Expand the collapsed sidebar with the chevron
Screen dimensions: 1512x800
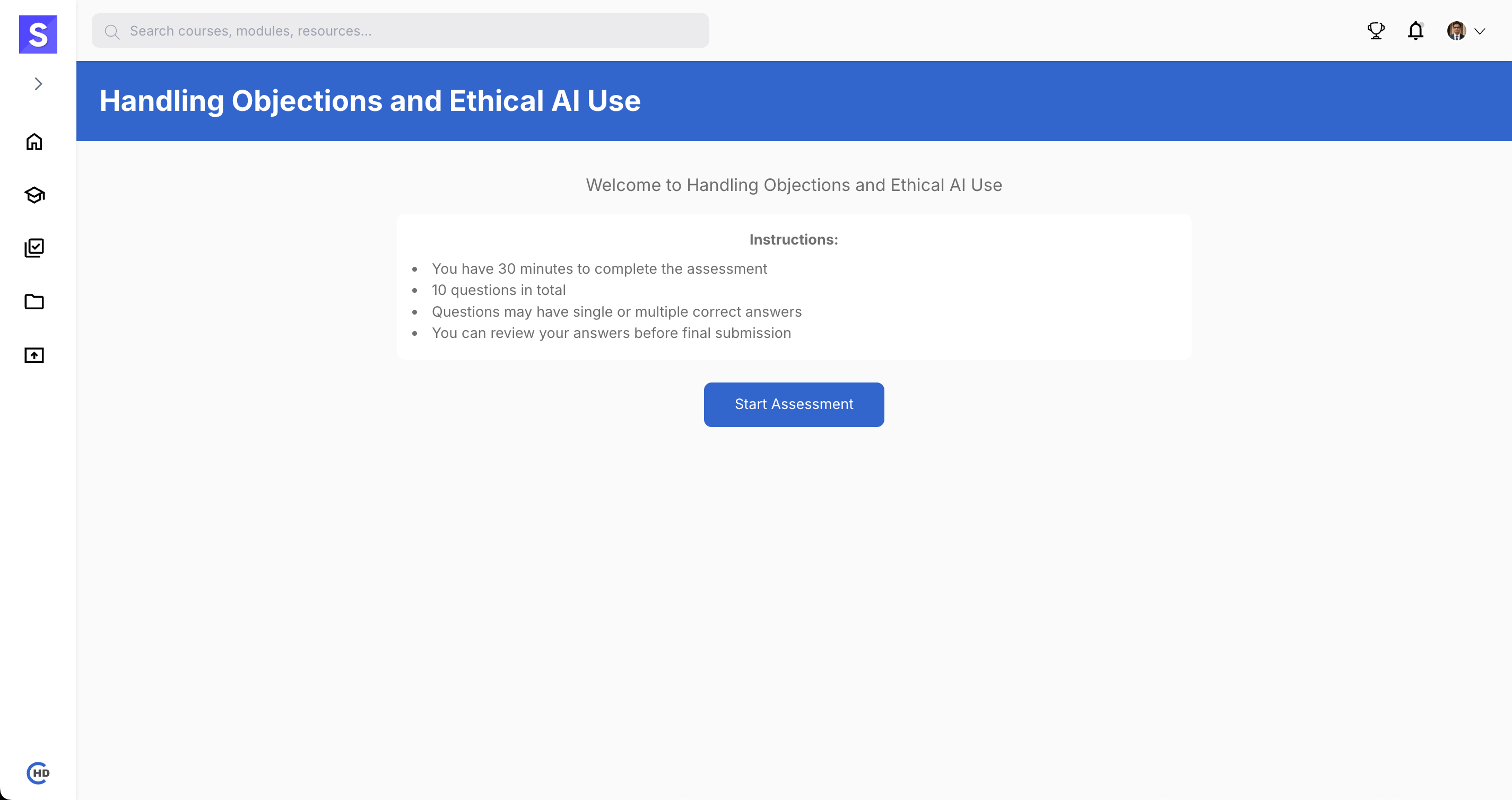click(x=38, y=84)
